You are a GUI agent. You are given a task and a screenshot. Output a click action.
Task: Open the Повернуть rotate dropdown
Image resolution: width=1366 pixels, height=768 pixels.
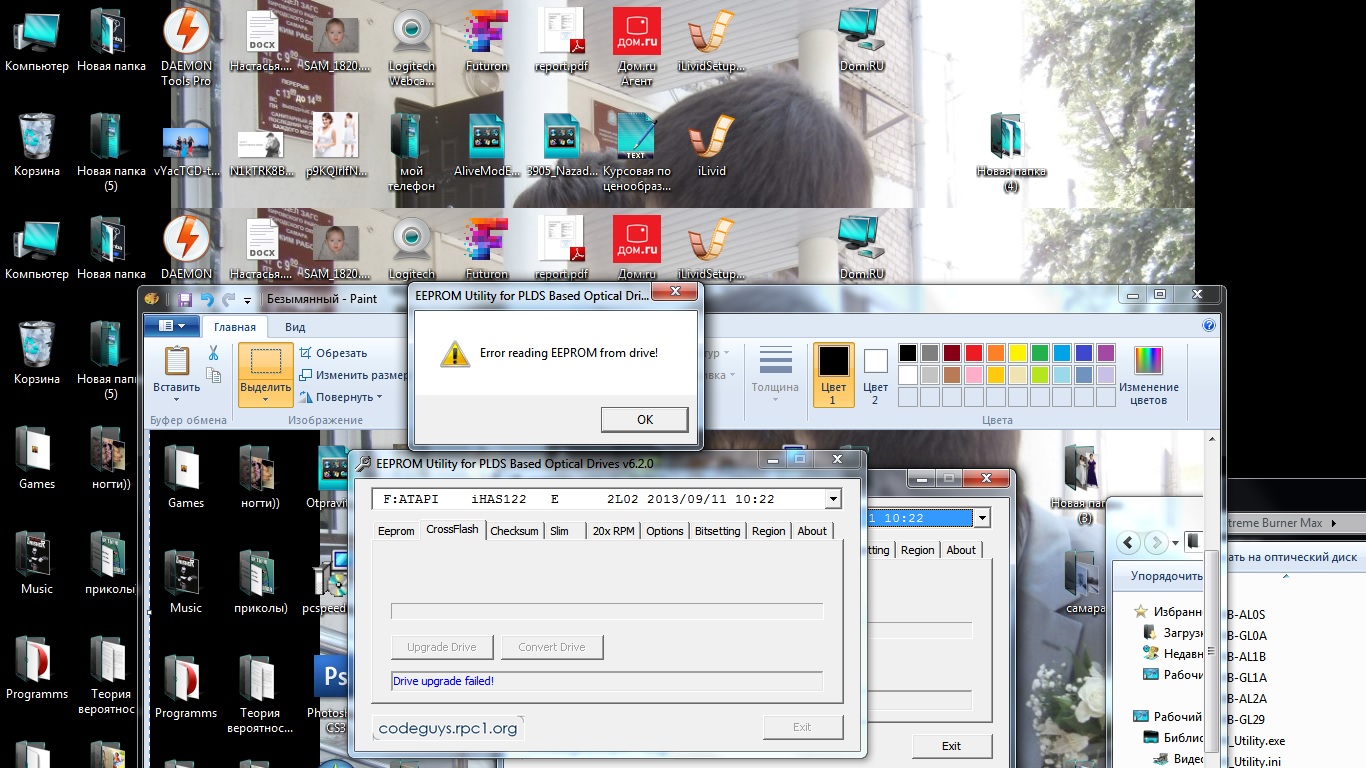[340, 397]
